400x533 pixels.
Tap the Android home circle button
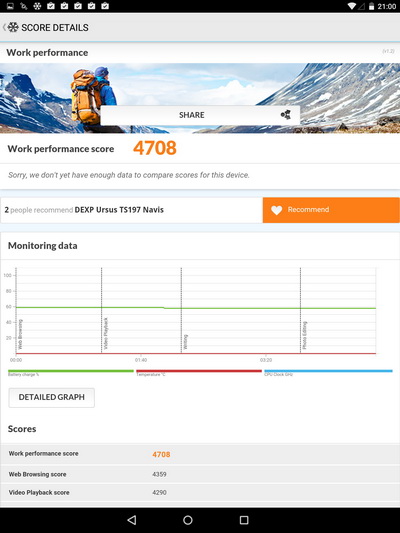click(188, 520)
